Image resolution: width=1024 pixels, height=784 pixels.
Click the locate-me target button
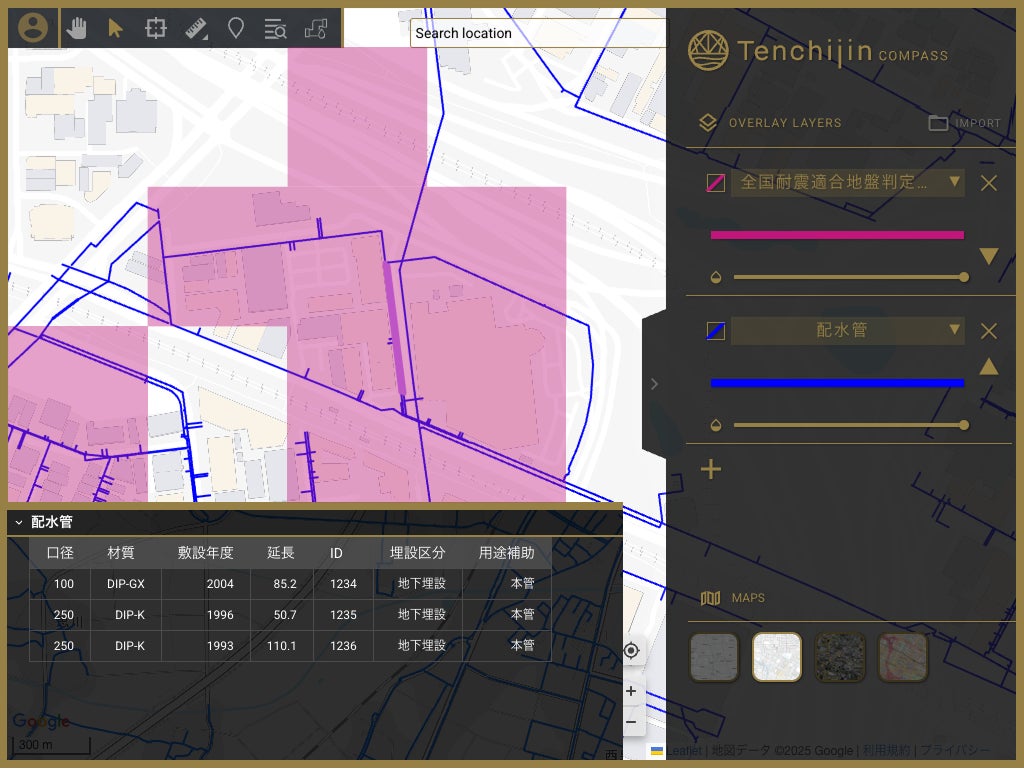tap(631, 651)
